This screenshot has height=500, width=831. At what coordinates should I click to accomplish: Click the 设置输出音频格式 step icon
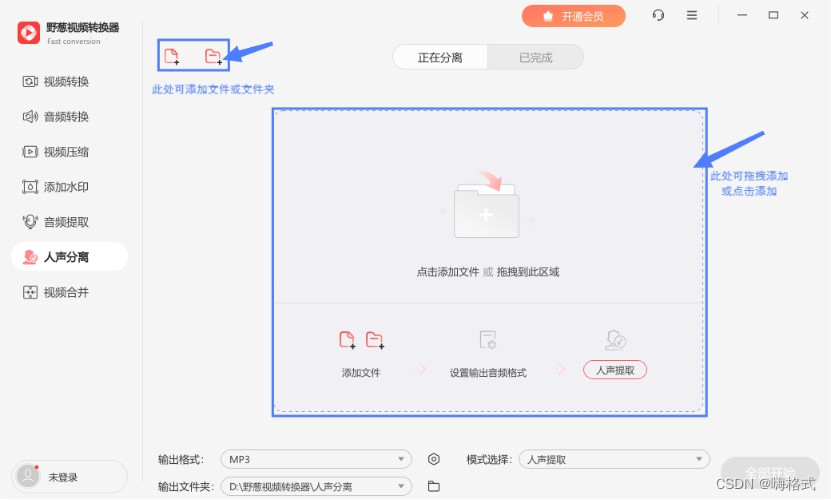point(488,339)
